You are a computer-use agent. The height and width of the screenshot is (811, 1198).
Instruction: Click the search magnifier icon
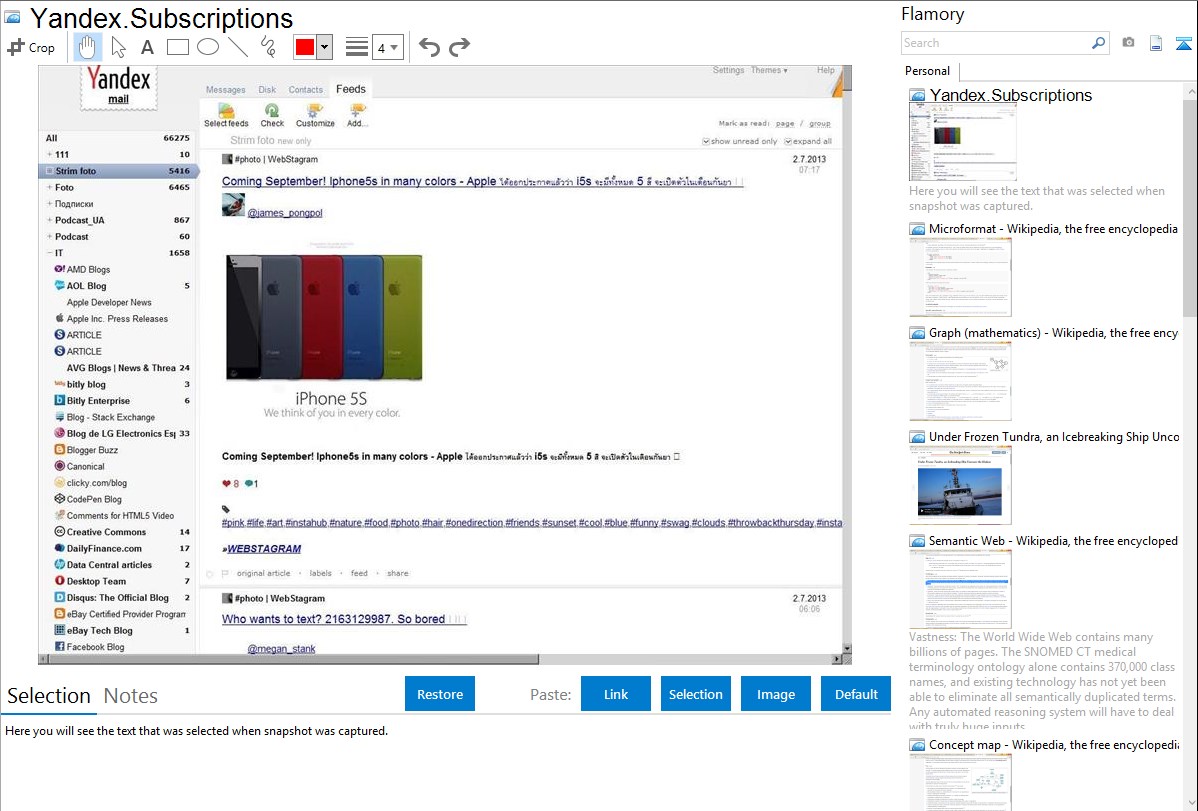click(x=1098, y=43)
